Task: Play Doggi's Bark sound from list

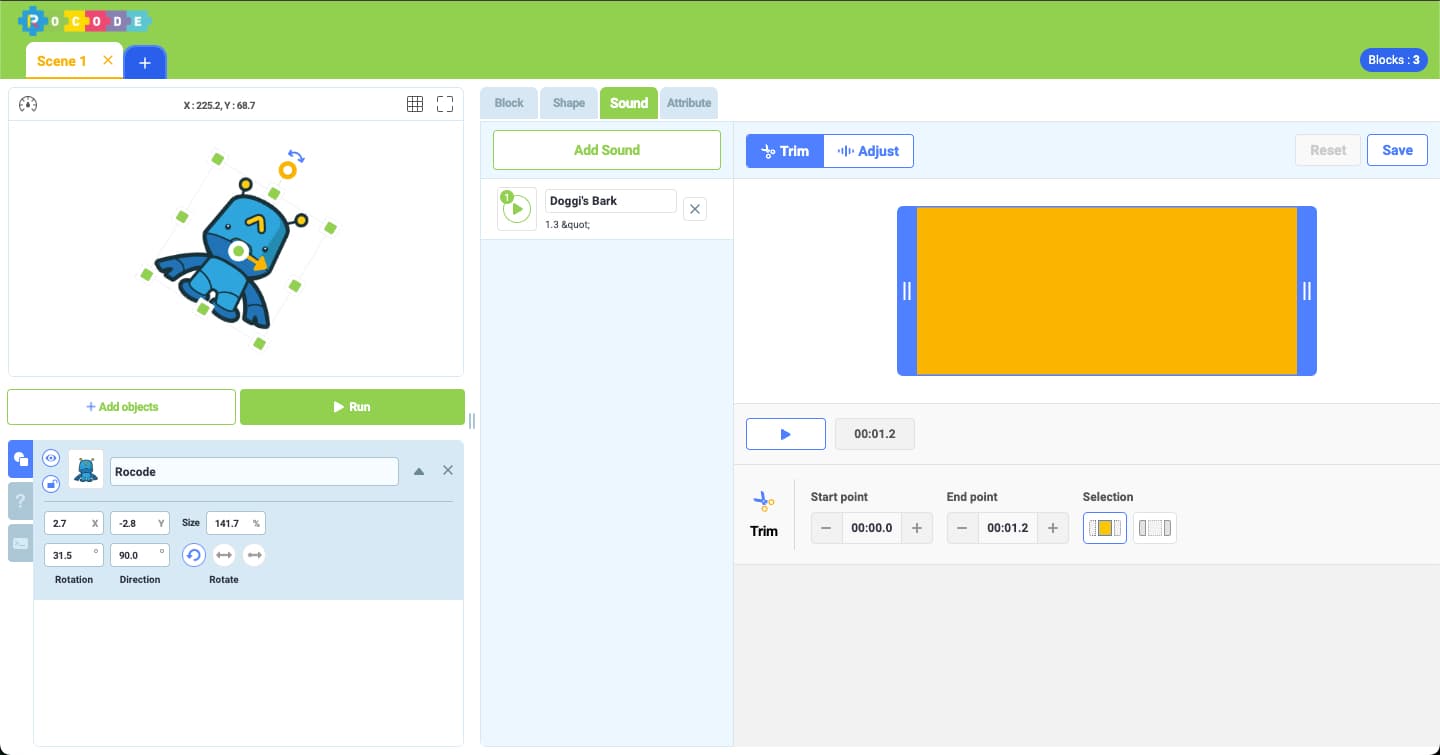Action: [517, 209]
